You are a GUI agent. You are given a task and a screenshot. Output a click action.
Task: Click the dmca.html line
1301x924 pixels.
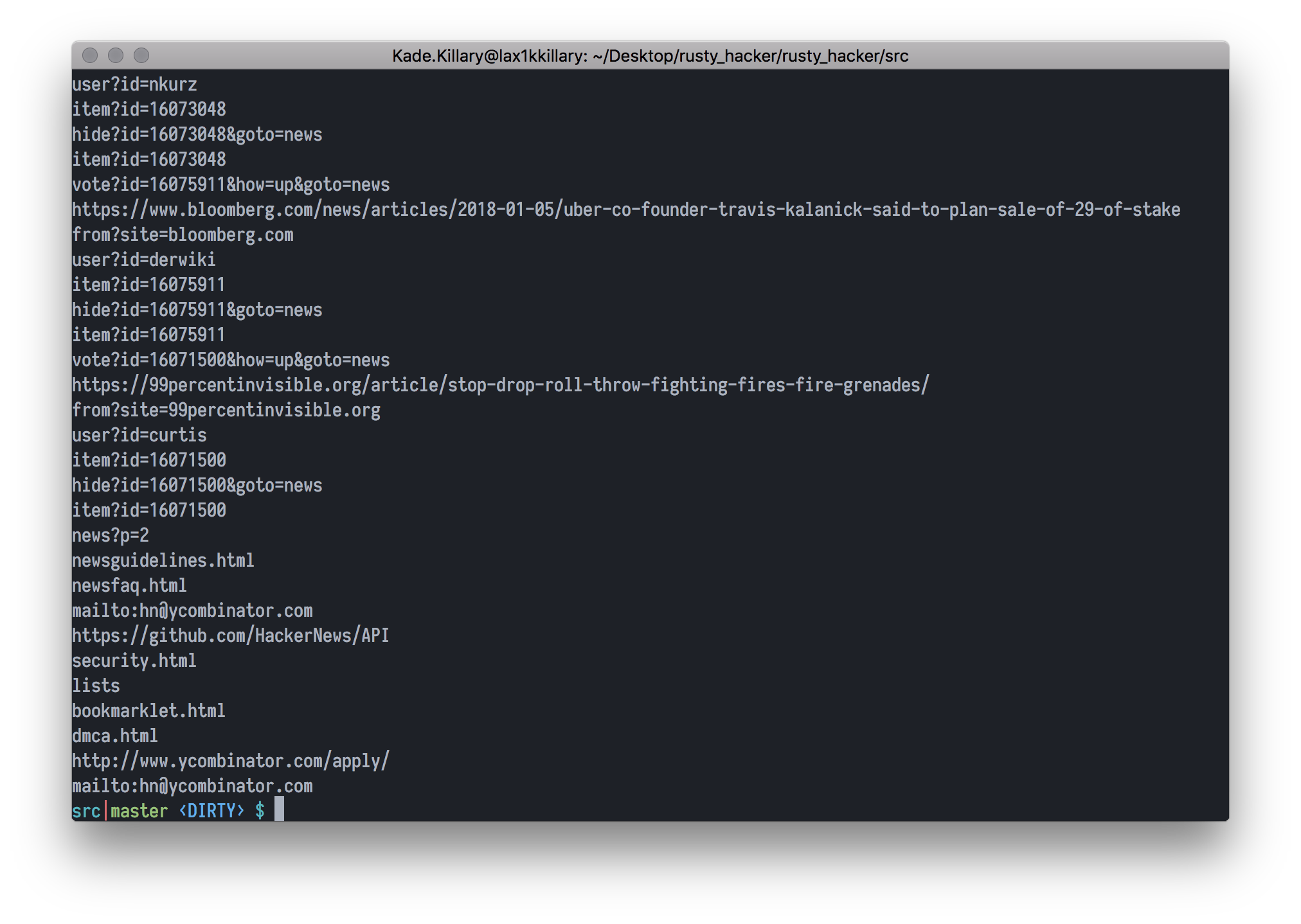(x=114, y=736)
